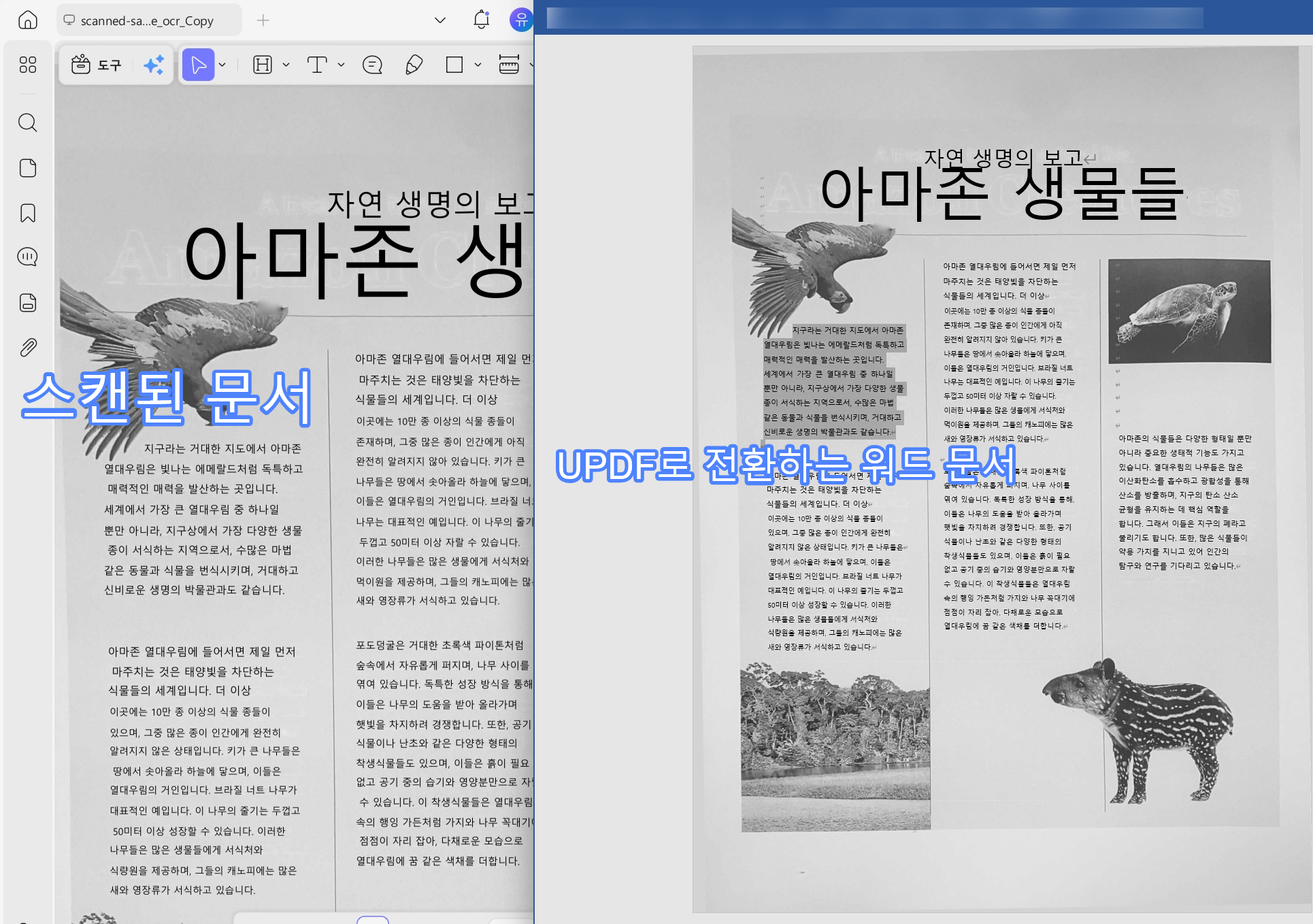
Task: Open the search panel
Action: click(x=28, y=122)
